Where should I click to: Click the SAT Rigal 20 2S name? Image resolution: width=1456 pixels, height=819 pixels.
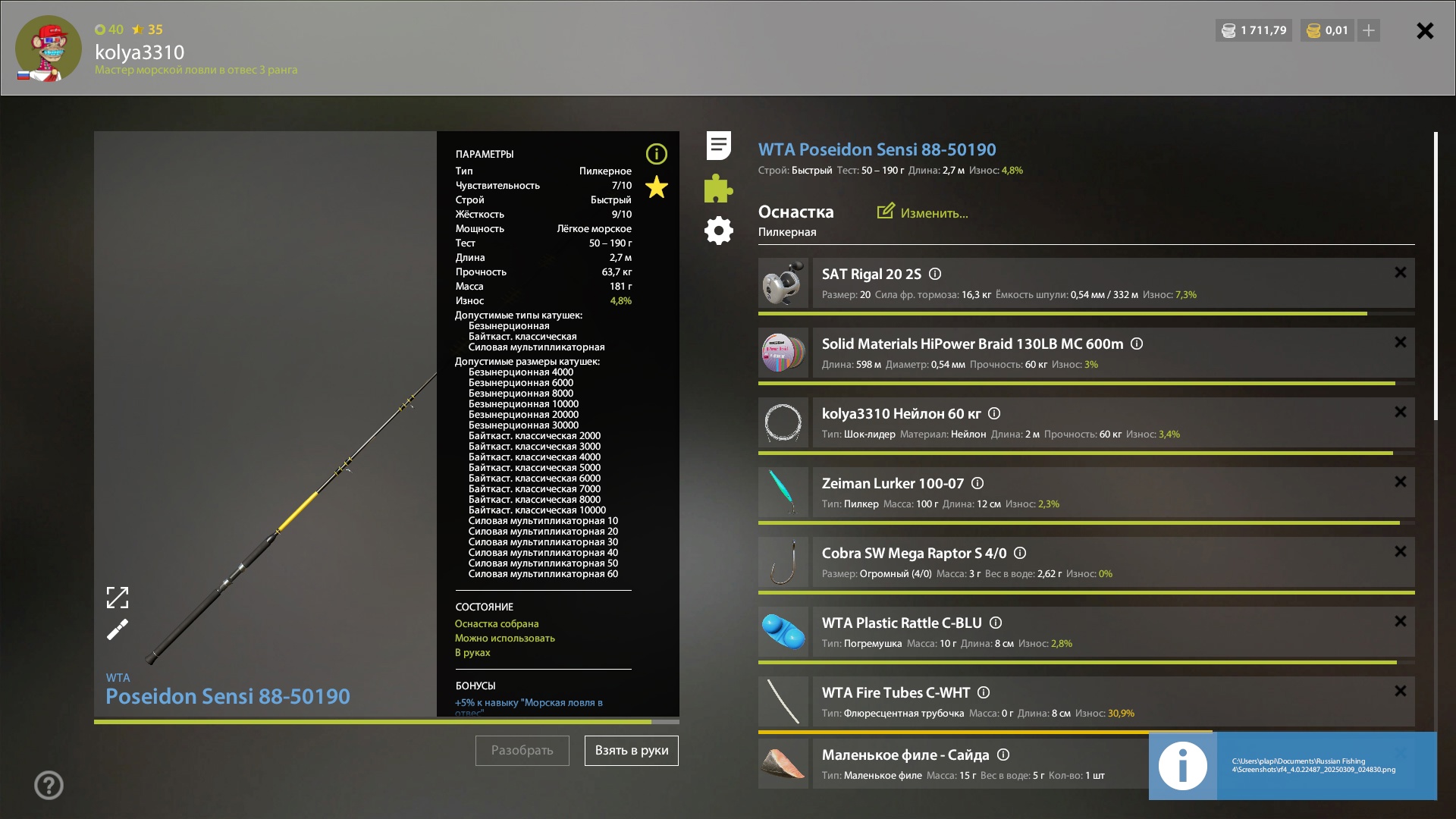point(871,274)
